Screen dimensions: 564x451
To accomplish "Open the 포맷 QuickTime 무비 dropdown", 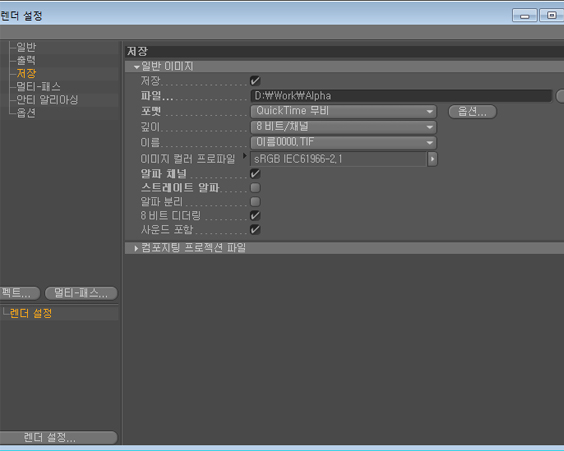I will (x=344, y=111).
